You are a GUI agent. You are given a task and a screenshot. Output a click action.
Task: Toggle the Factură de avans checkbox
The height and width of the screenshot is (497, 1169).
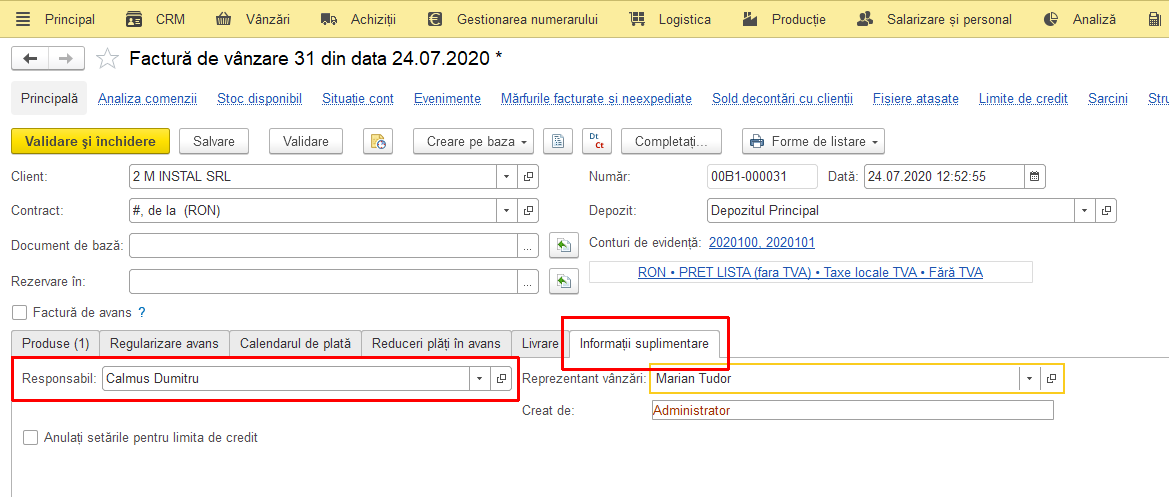click(x=19, y=312)
